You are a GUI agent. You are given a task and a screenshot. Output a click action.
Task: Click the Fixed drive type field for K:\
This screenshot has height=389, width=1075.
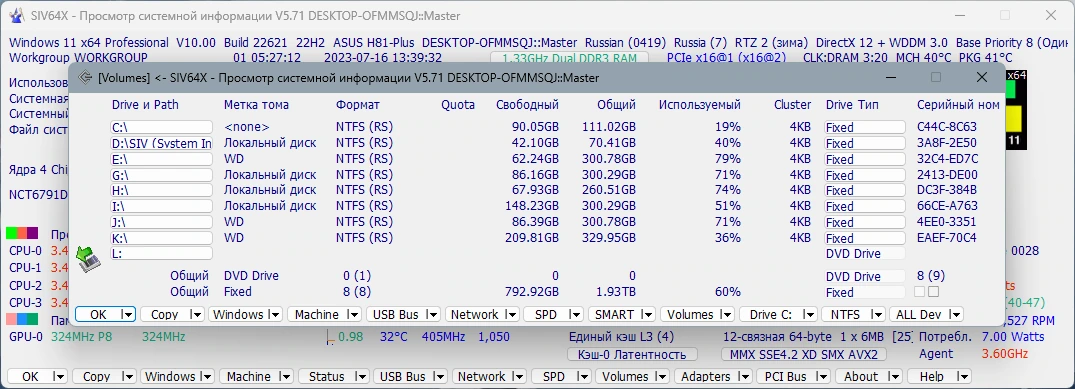(864, 238)
